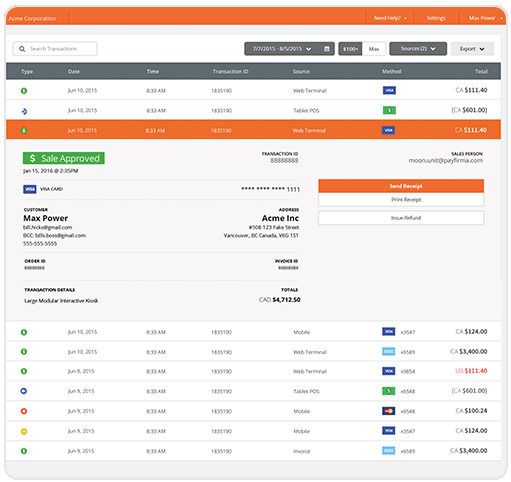Click red type icon in CA $100.24 row

point(24,411)
